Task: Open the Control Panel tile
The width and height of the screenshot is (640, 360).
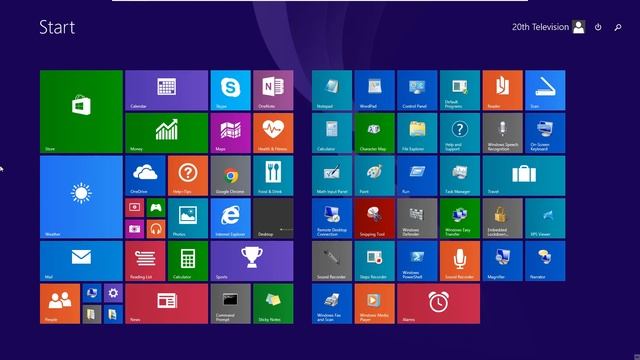Action: tap(417, 90)
